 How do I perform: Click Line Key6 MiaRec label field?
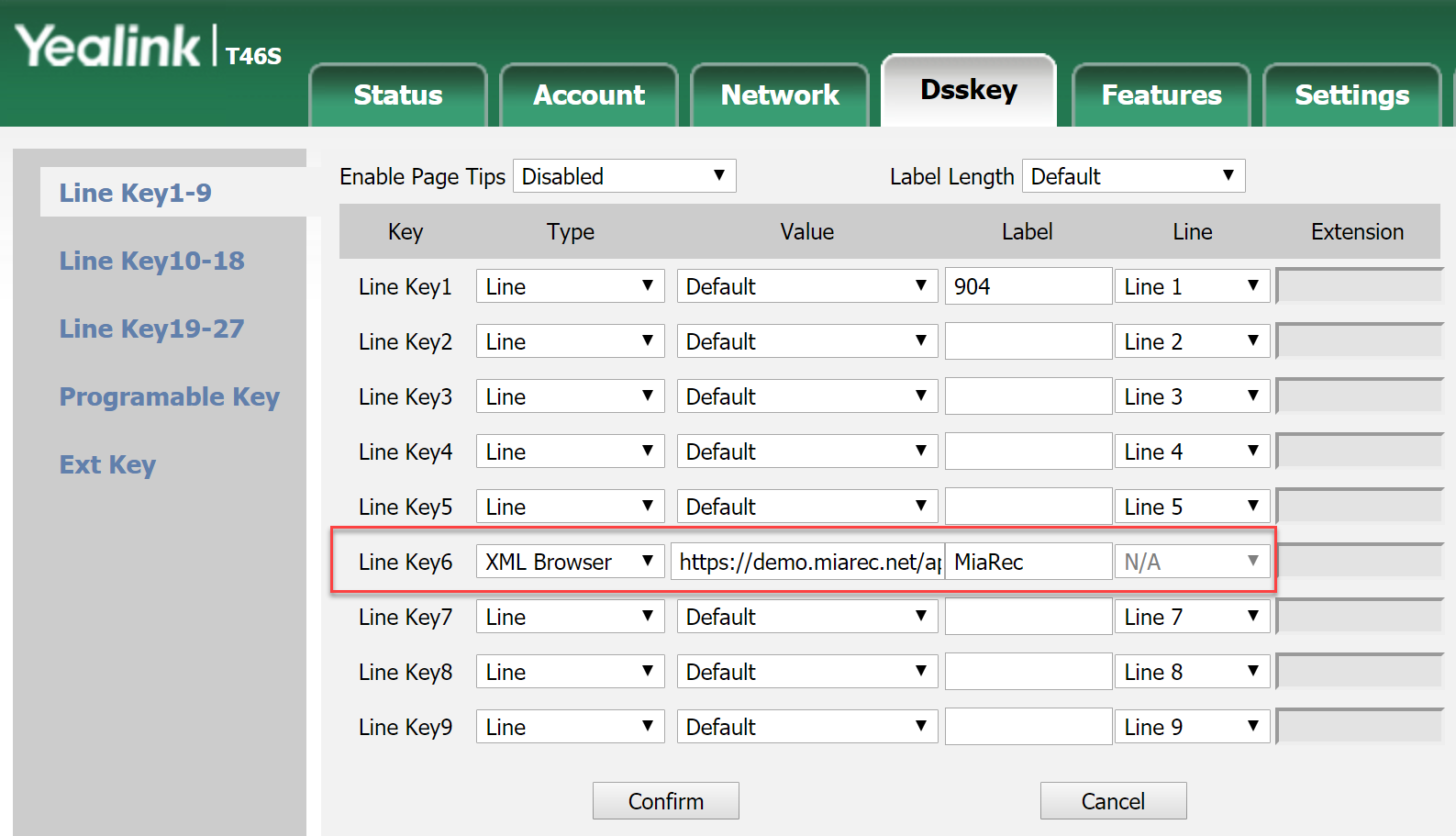click(x=1028, y=562)
